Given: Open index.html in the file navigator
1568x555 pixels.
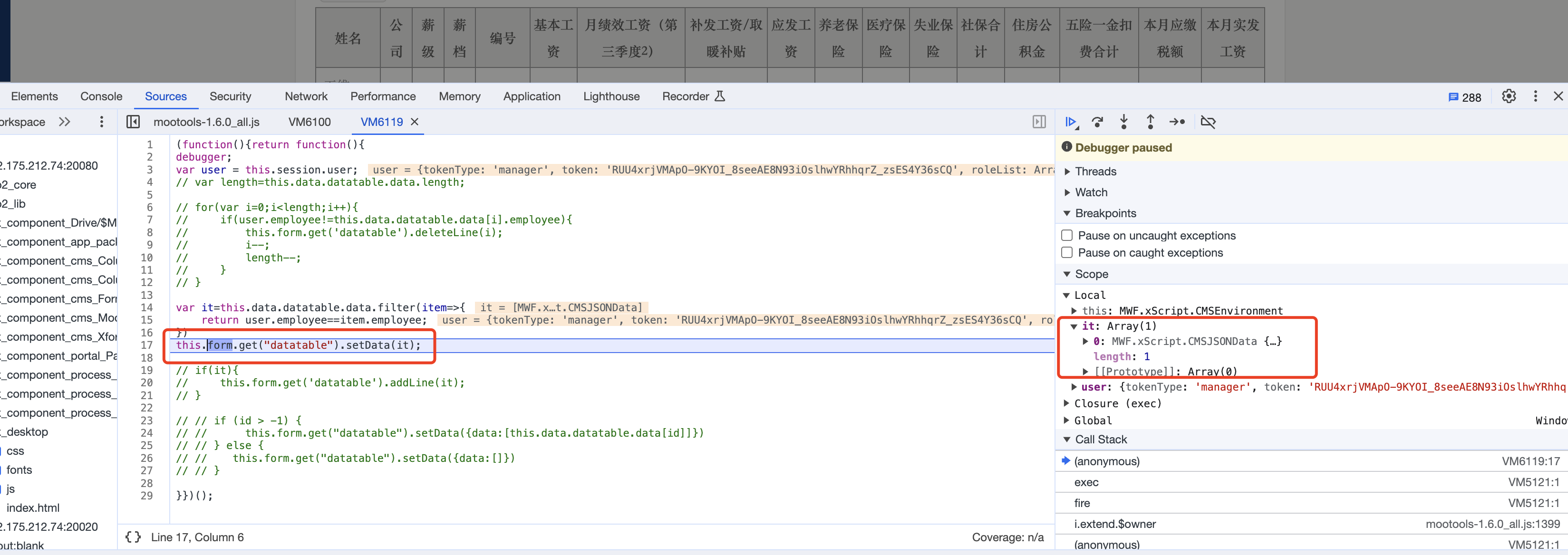Looking at the screenshot, I should click(33, 507).
